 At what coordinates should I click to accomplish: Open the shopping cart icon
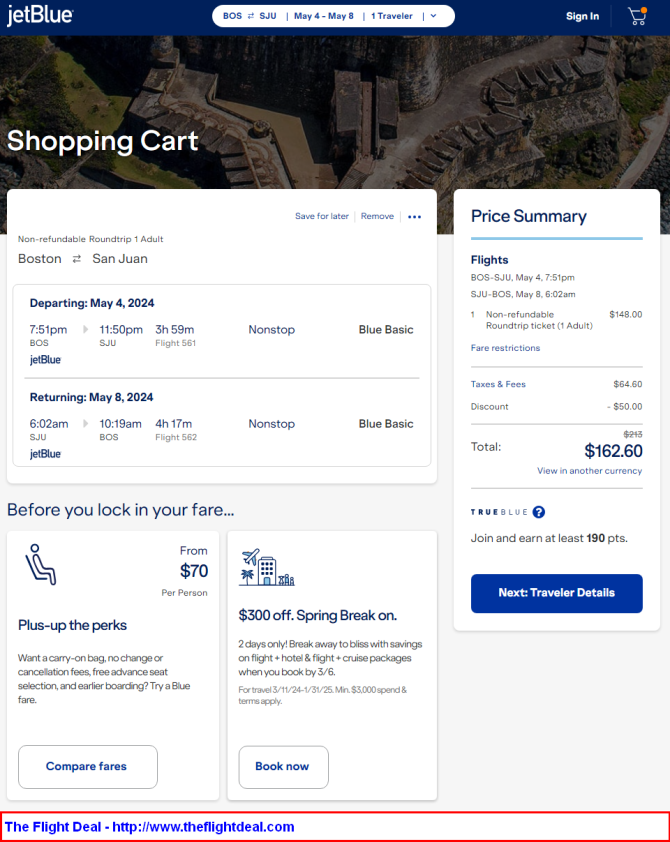pos(637,16)
